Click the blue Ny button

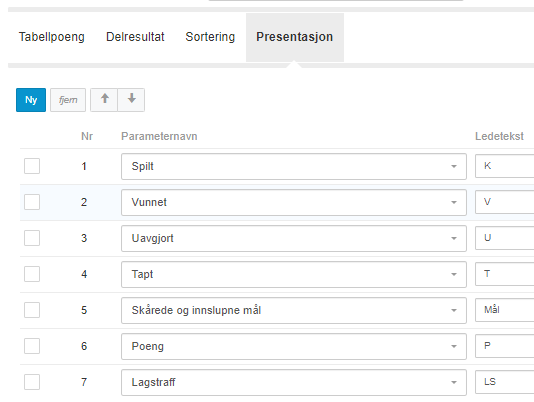pyautogui.click(x=31, y=100)
